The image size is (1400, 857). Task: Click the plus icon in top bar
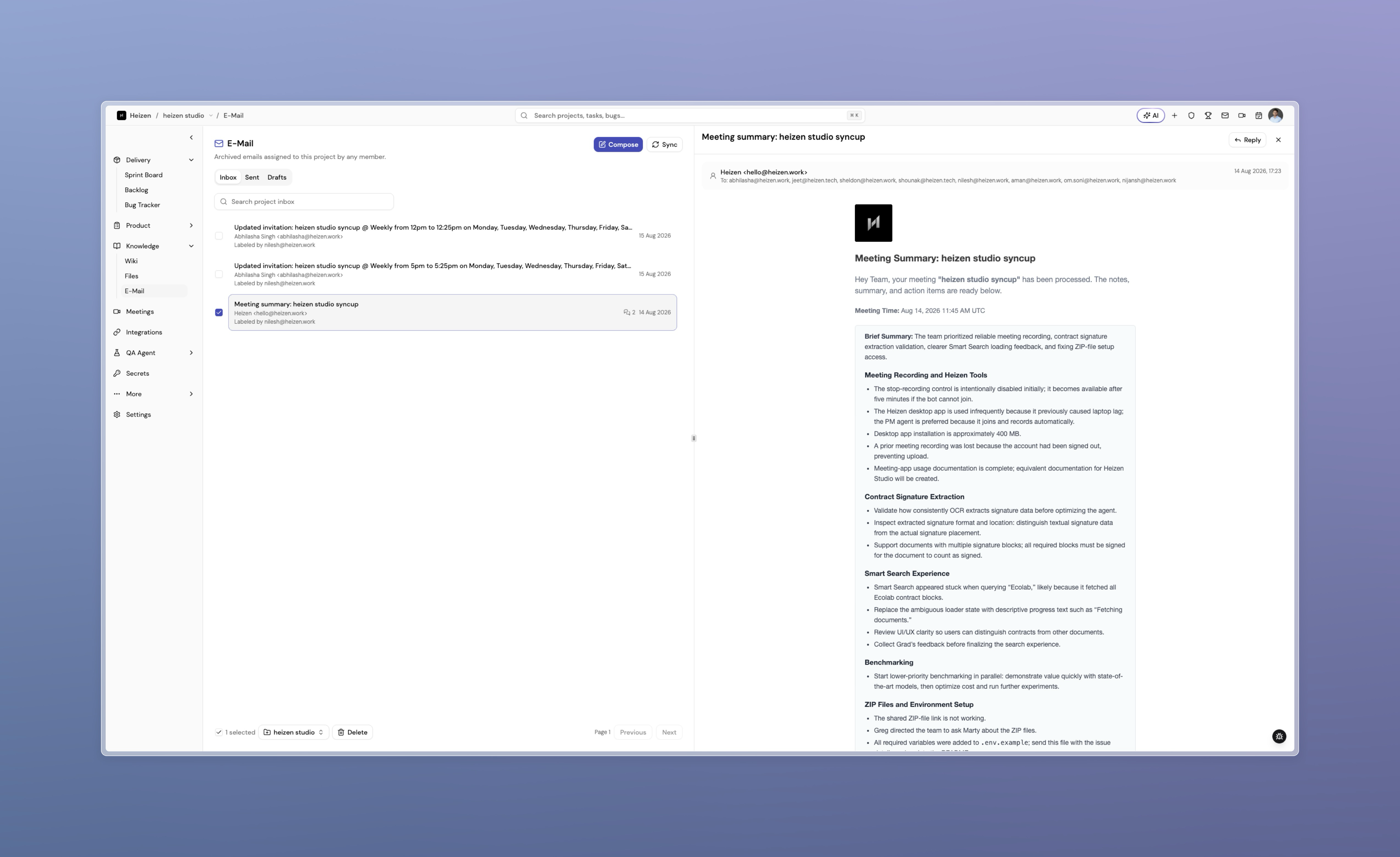(1174, 115)
